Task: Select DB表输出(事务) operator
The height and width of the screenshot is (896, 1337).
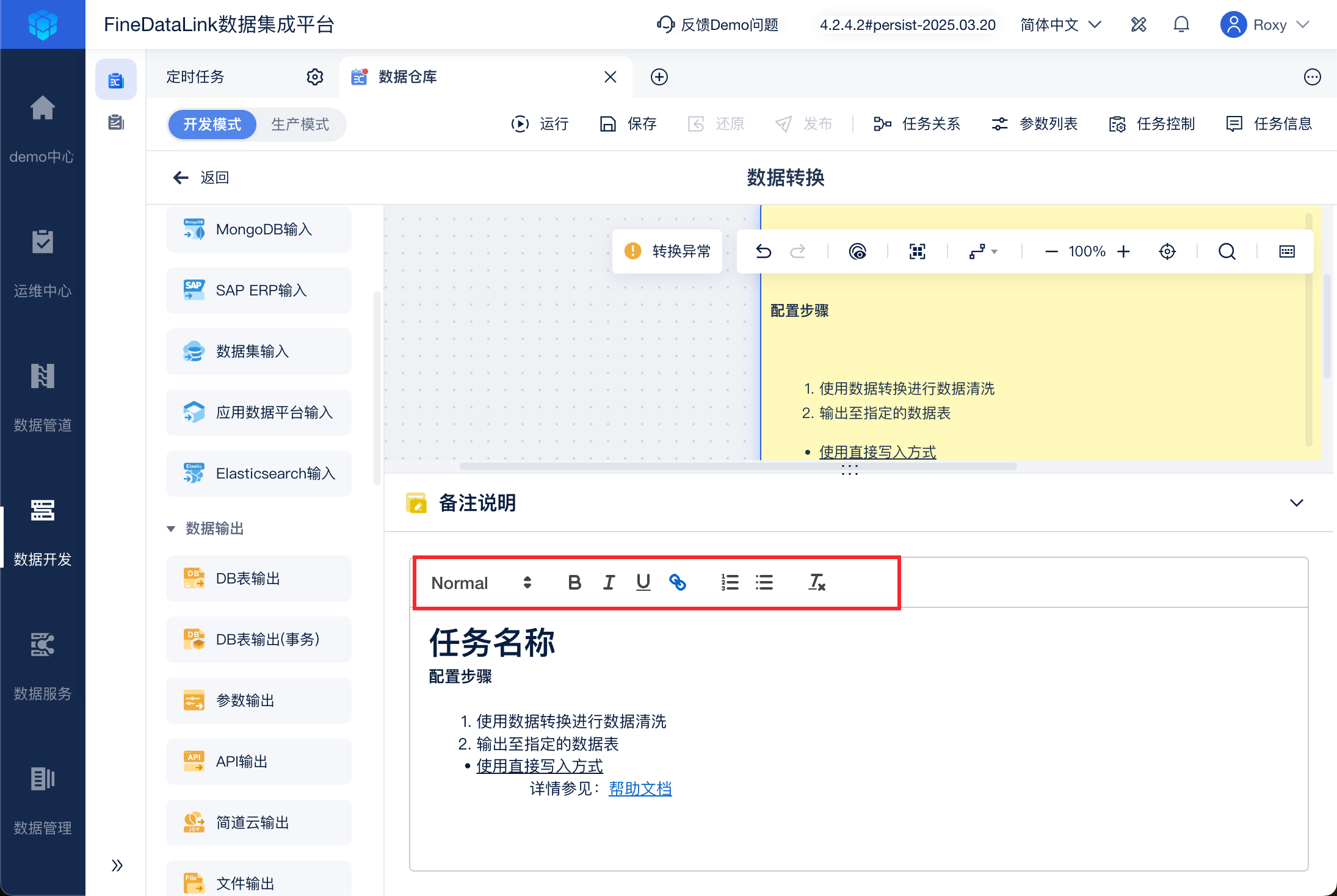Action: [x=259, y=640]
